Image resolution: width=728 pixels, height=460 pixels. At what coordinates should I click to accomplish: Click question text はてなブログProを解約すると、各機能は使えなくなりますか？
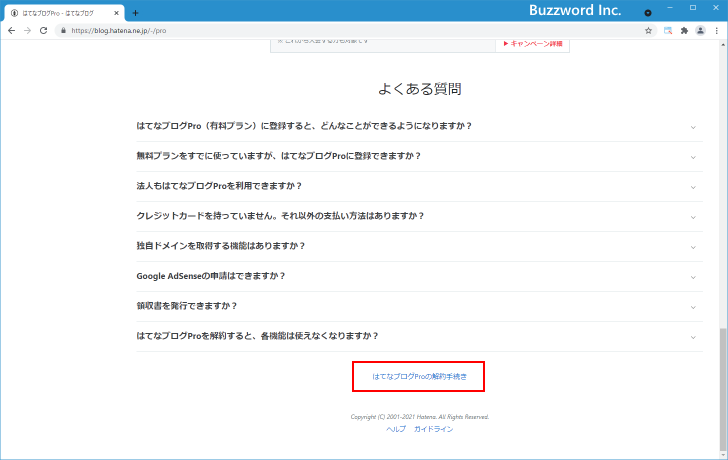point(258,336)
